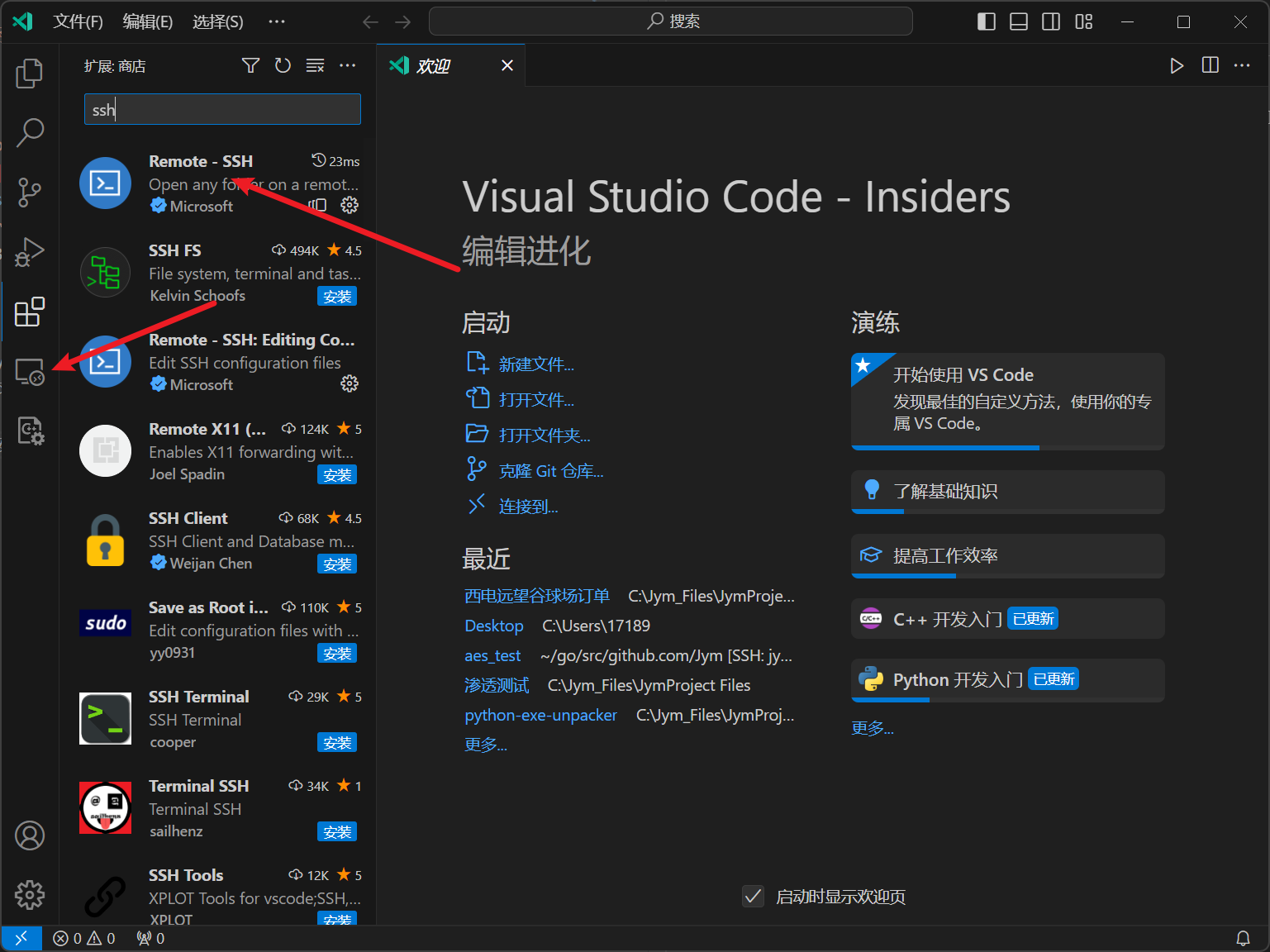The height and width of the screenshot is (952, 1270).
Task: Select the Extensions view icon
Action: pos(30,312)
